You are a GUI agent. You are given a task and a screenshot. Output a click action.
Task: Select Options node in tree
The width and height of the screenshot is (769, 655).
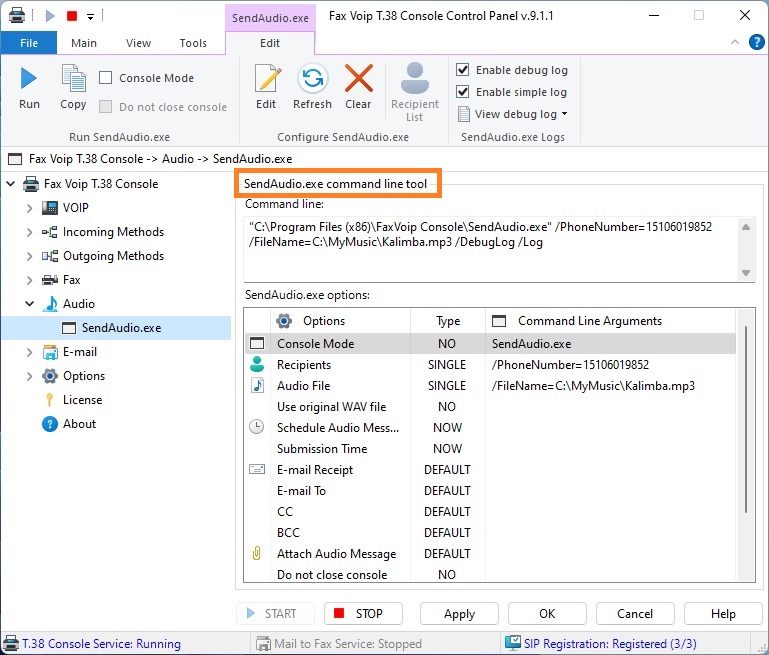[x=84, y=376]
